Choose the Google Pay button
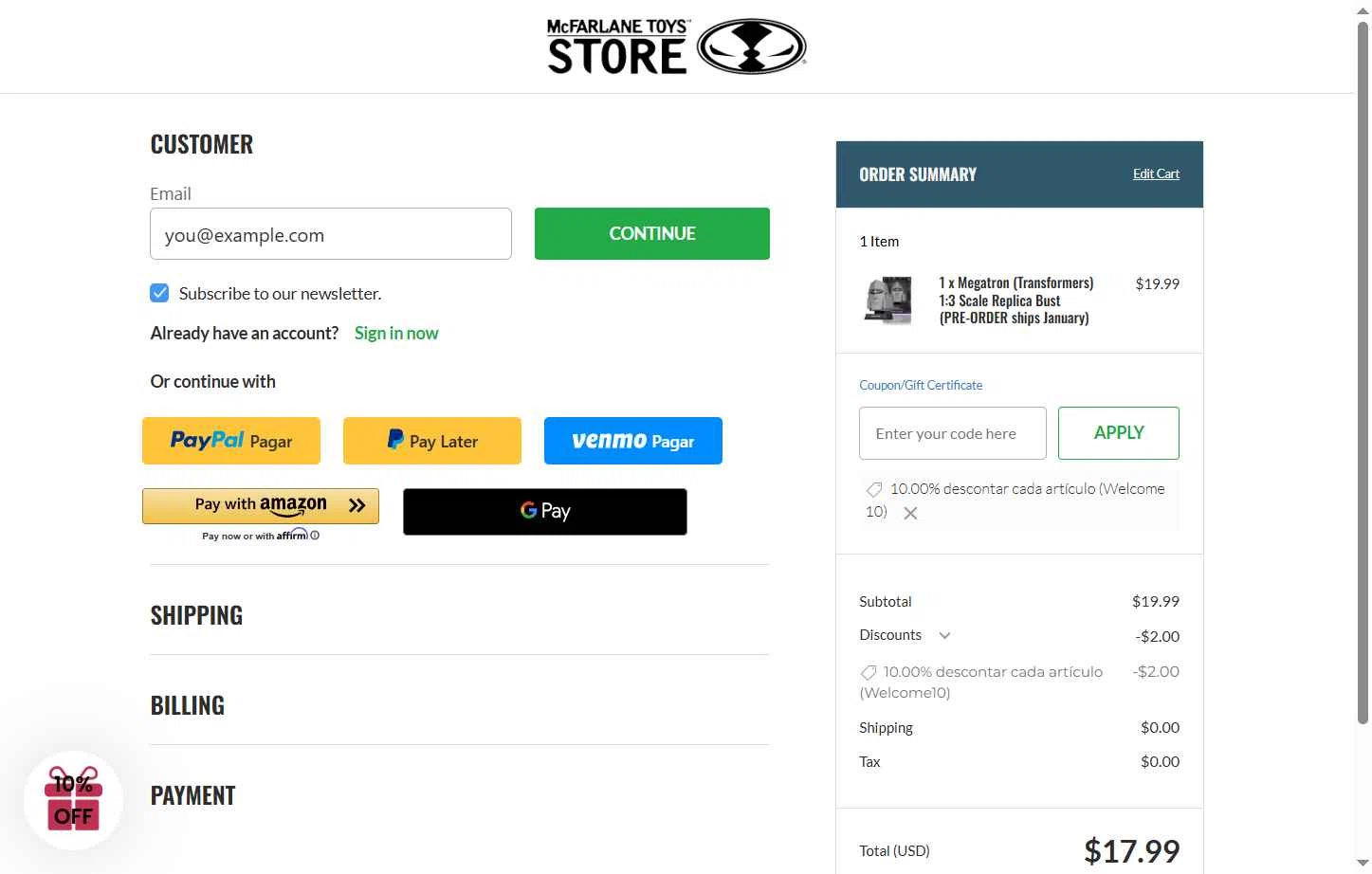The image size is (1372, 874). coord(545,512)
